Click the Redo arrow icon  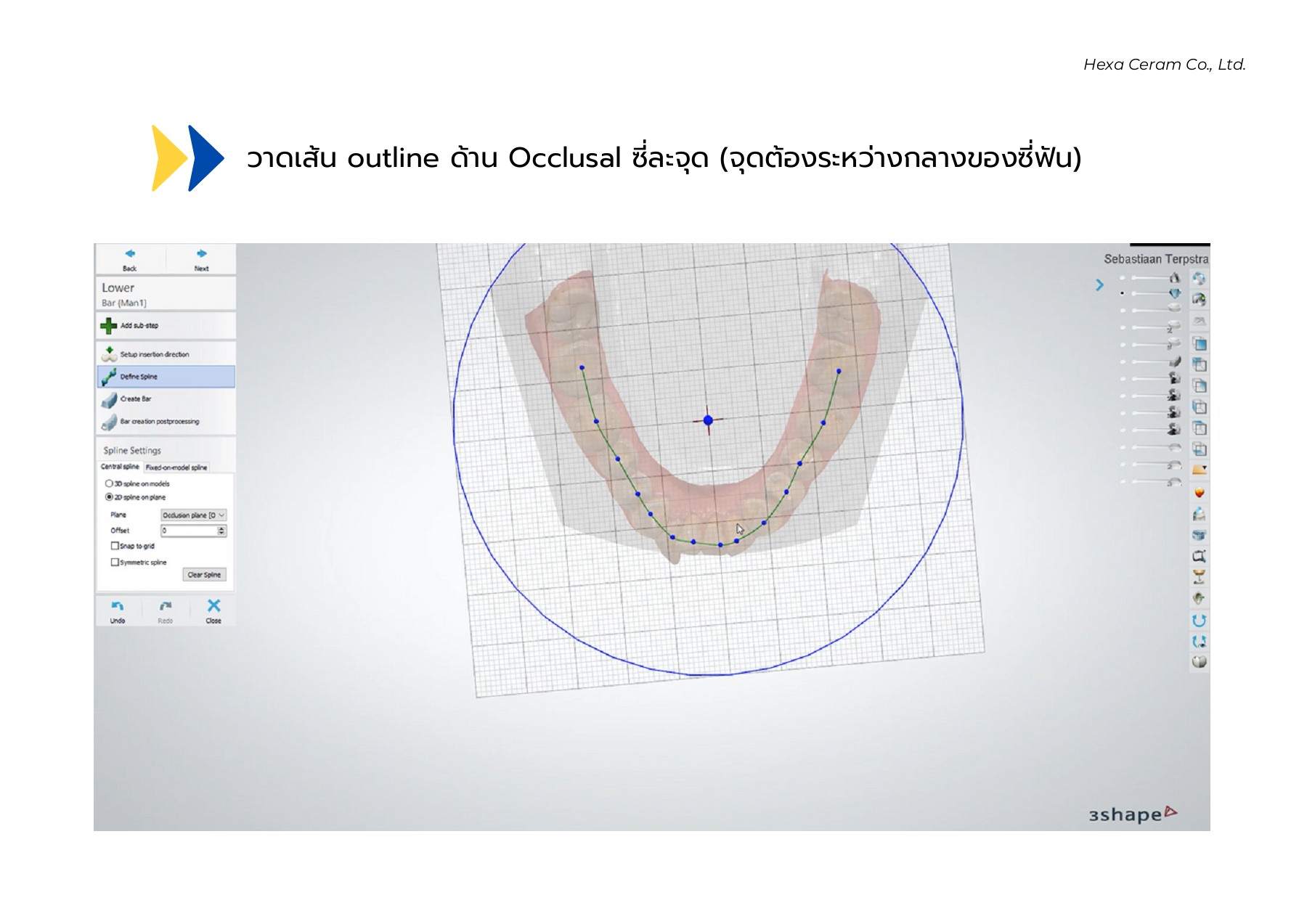pos(166,606)
